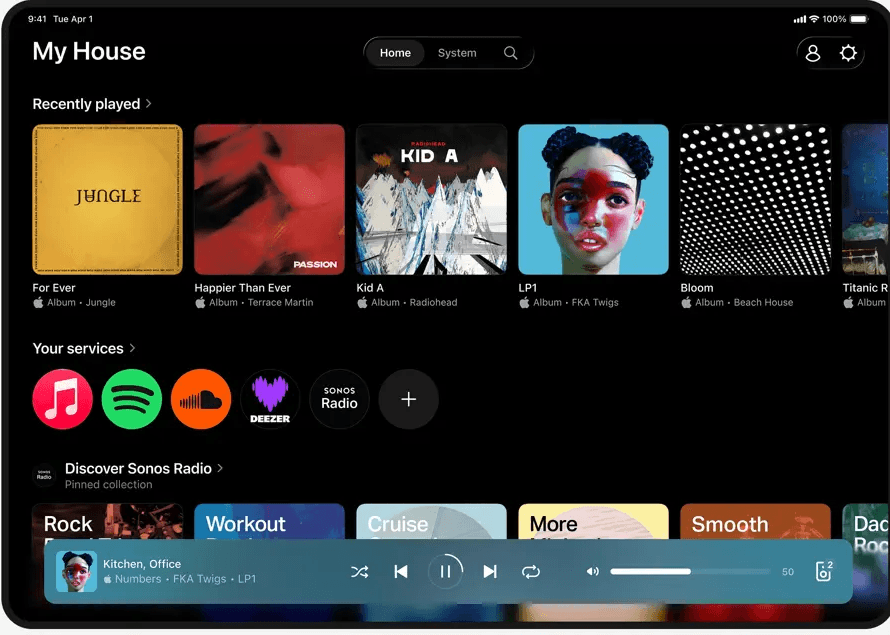Open the Rock radio station tile
Viewport: 890px width, 635px height.
point(107,521)
